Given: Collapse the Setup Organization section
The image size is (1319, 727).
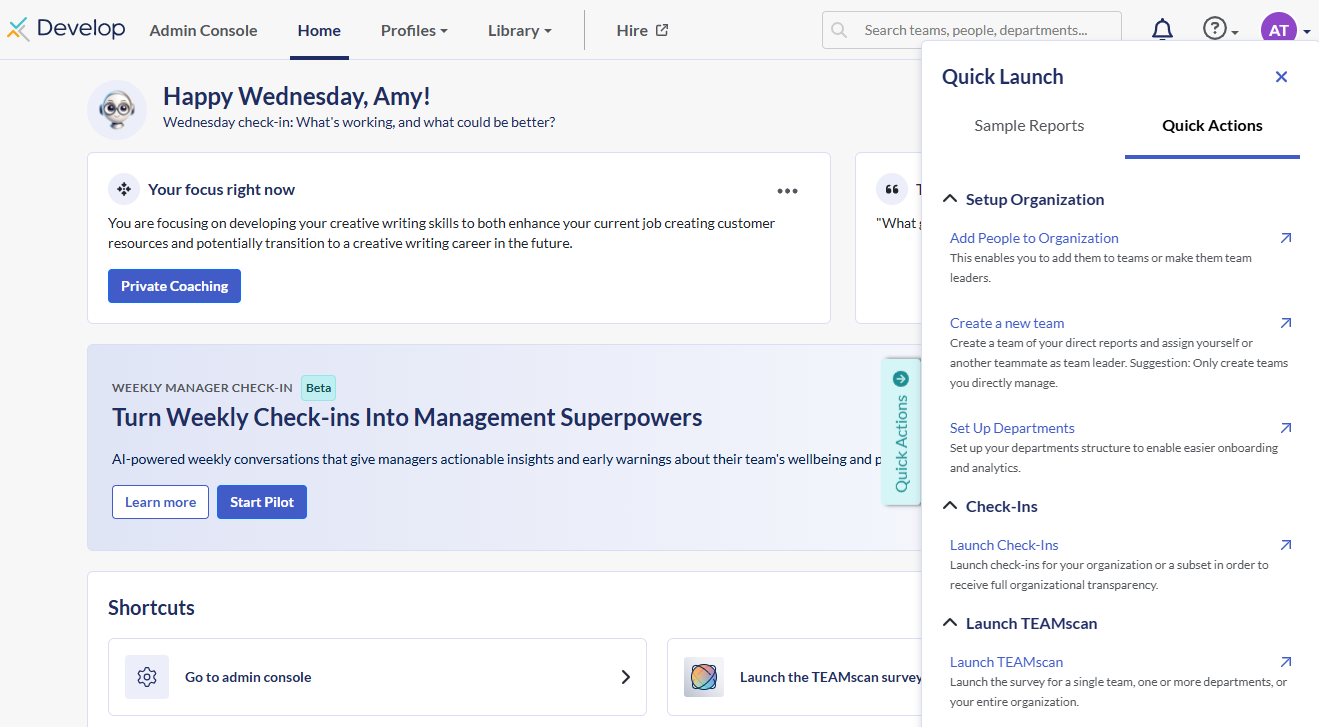Looking at the screenshot, I should (x=951, y=199).
